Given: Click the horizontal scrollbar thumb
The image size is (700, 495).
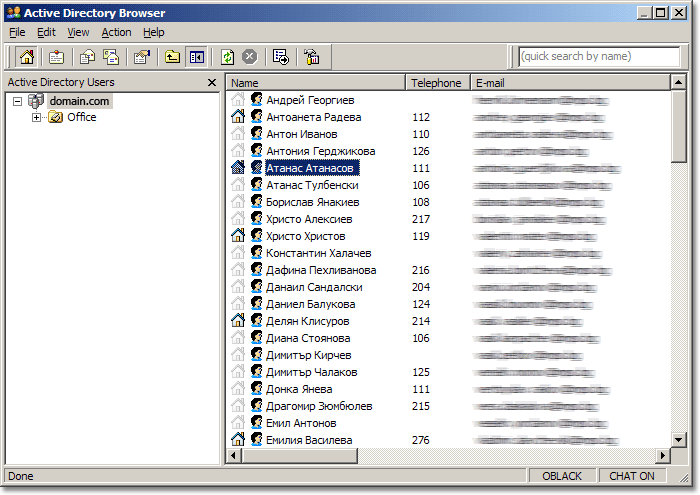Looking at the screenshot, I should pyautogui.click(x=300, y=455).
